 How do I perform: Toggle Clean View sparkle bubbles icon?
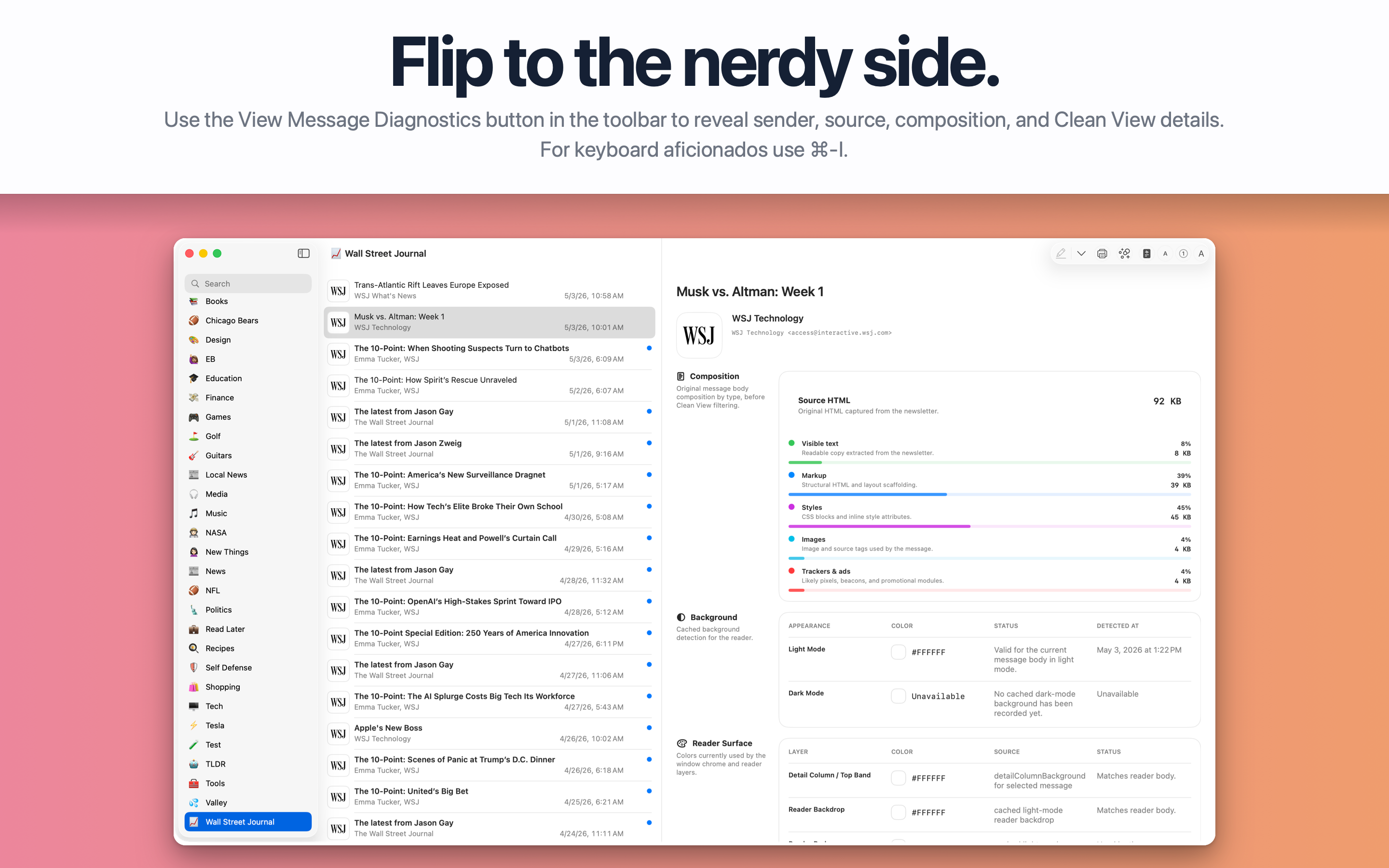tap(1124, 253)
